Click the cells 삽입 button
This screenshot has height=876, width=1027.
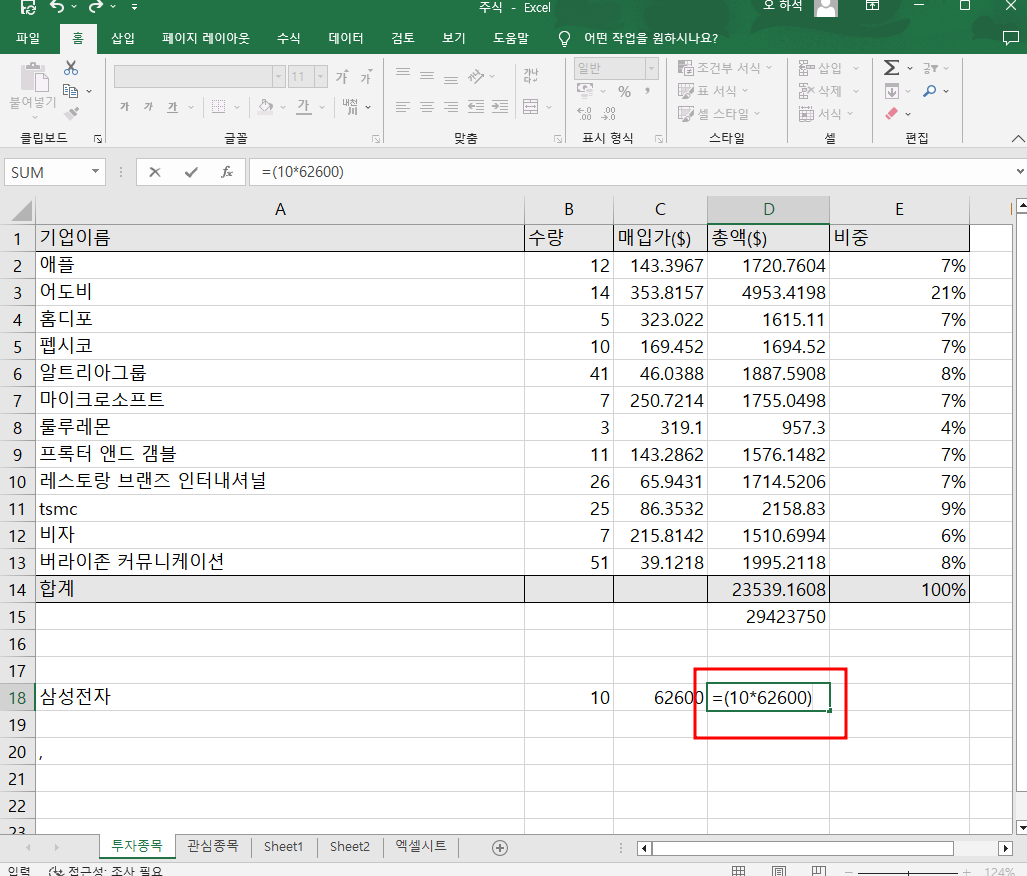point(829,67)
